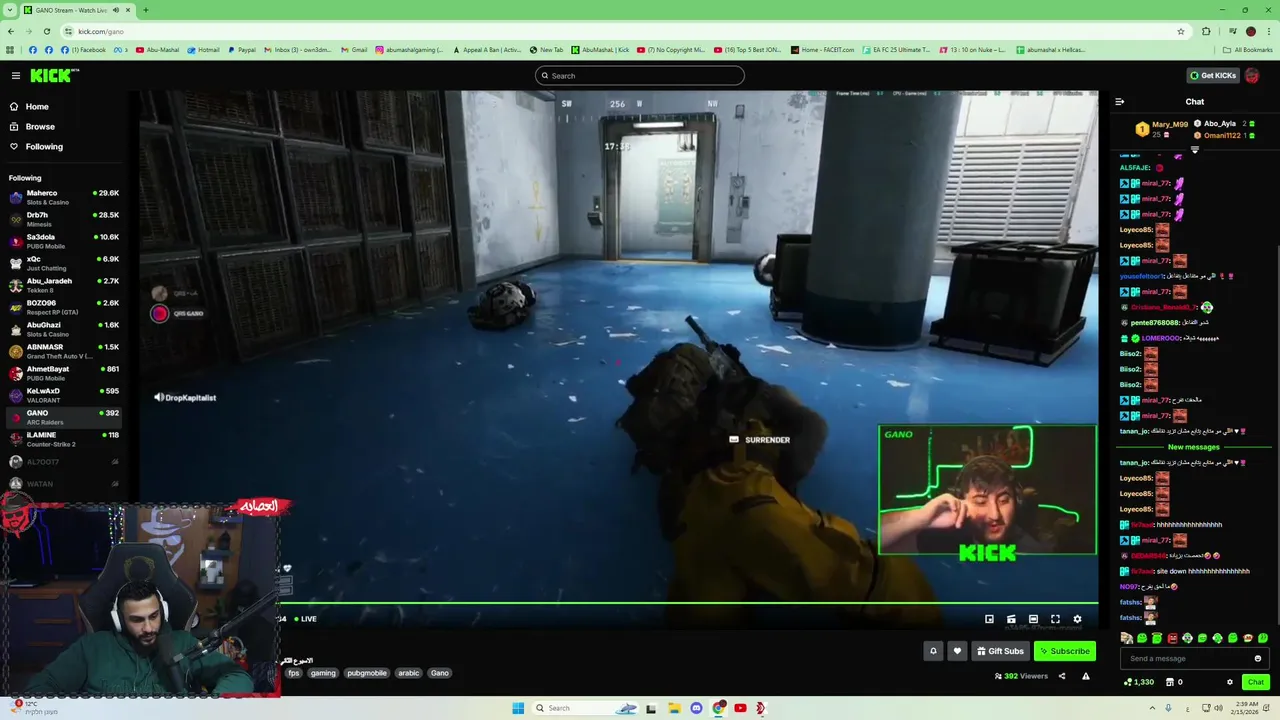
Task: Open emoji picker in message box
Action: [x=1258, y=659]
